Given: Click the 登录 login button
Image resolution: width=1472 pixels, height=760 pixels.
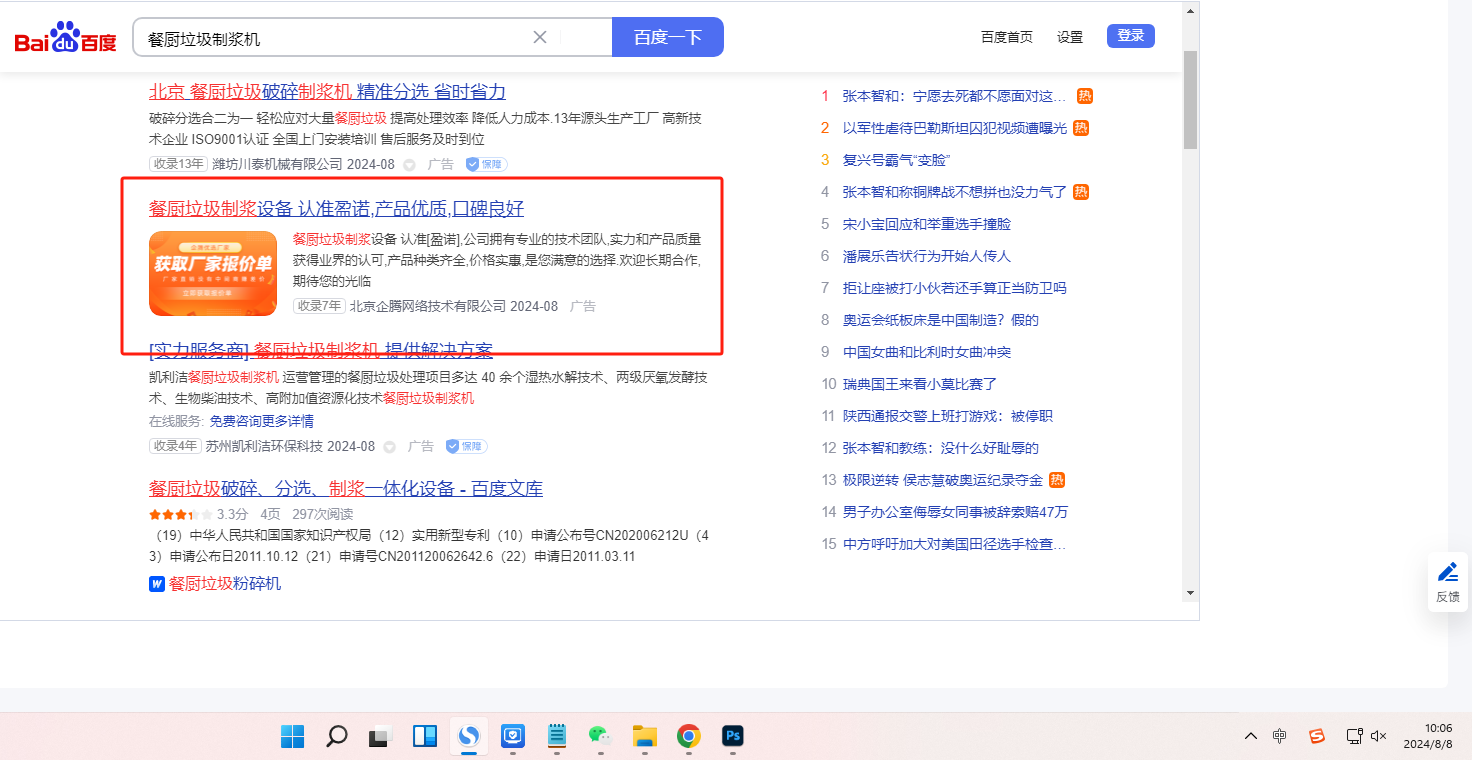Looking at the screenshot, I should pos(1130,36).
